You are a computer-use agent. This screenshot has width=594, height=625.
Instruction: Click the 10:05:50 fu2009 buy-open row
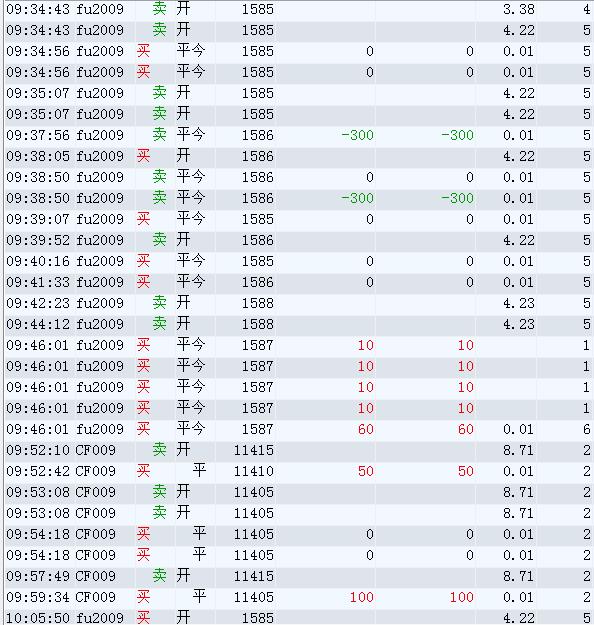pos(299,617)
